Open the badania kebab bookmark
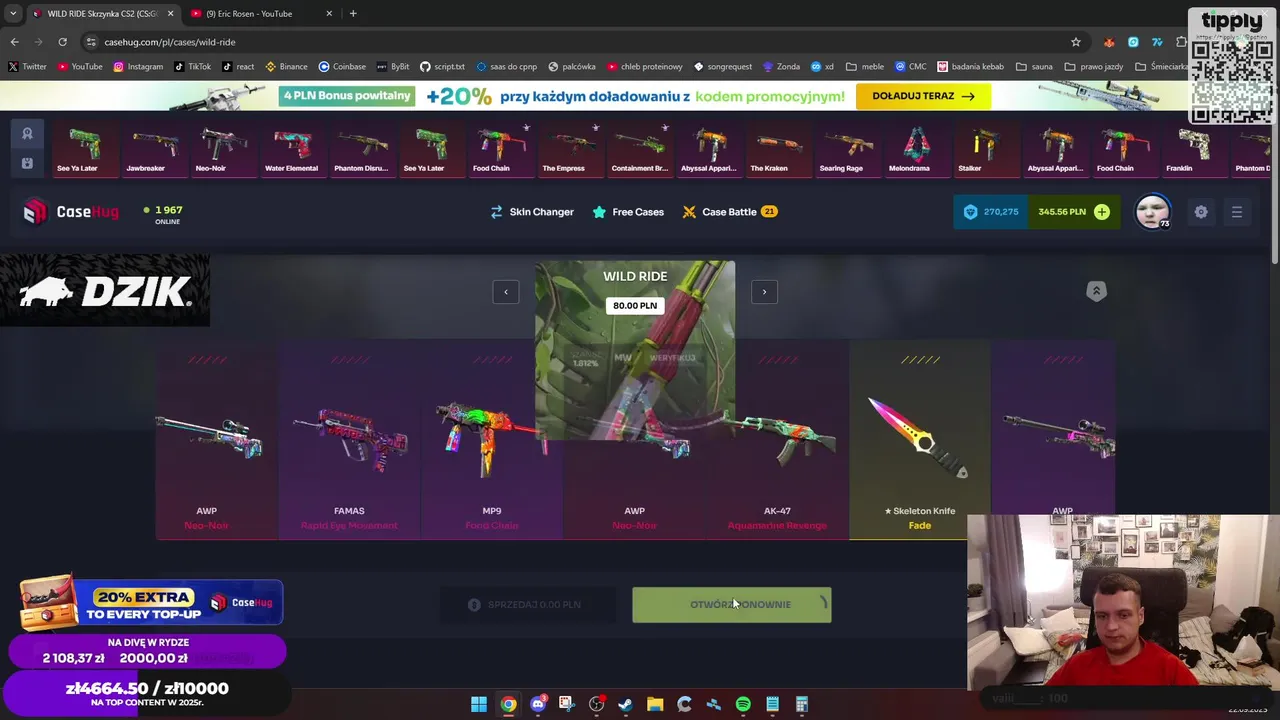The height and width of the screenshot is (720, 1280). pyautogui.click(x=970, y=67)
